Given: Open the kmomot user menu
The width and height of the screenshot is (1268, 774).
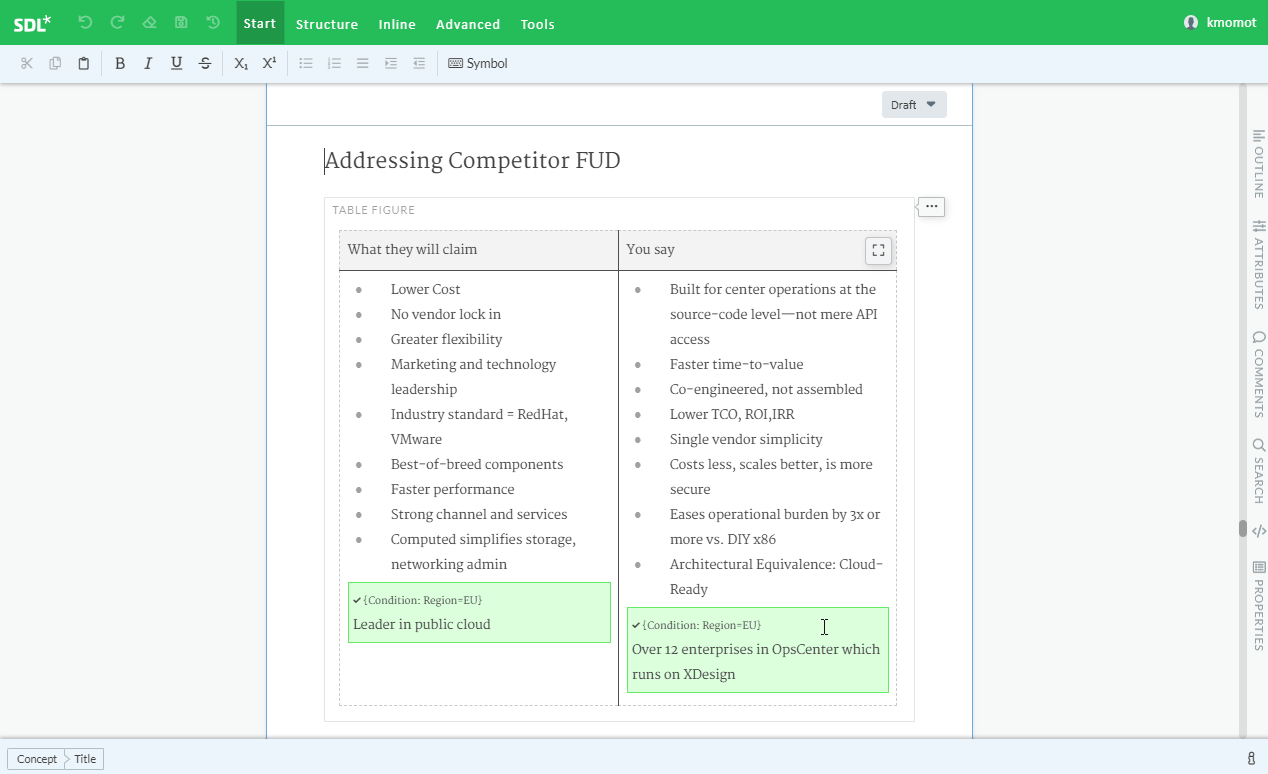Looking at the screenshot, I should pyautogui.click(x=1220, y=22).
